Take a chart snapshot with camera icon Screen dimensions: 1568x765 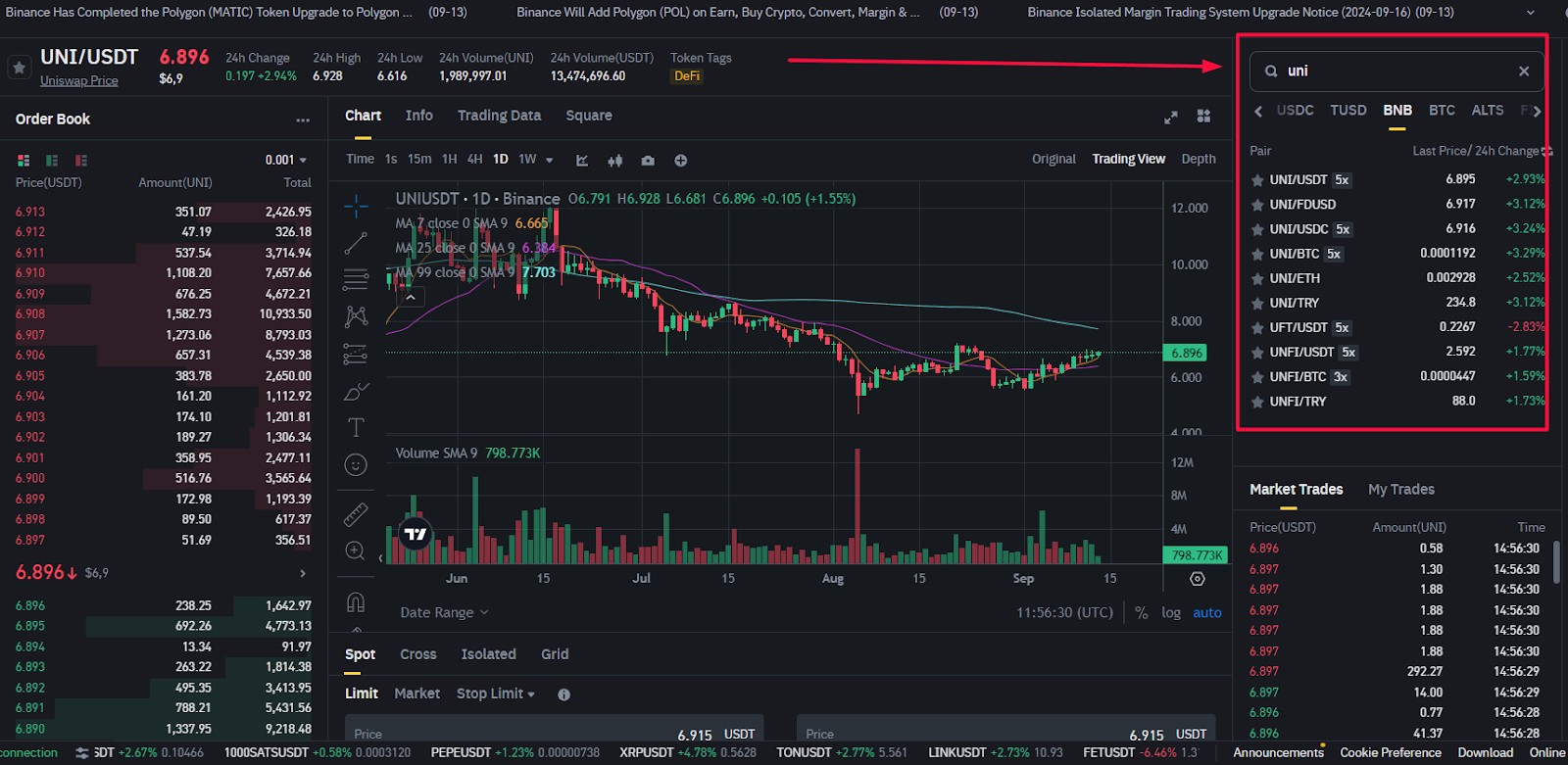tap(648, 160)
